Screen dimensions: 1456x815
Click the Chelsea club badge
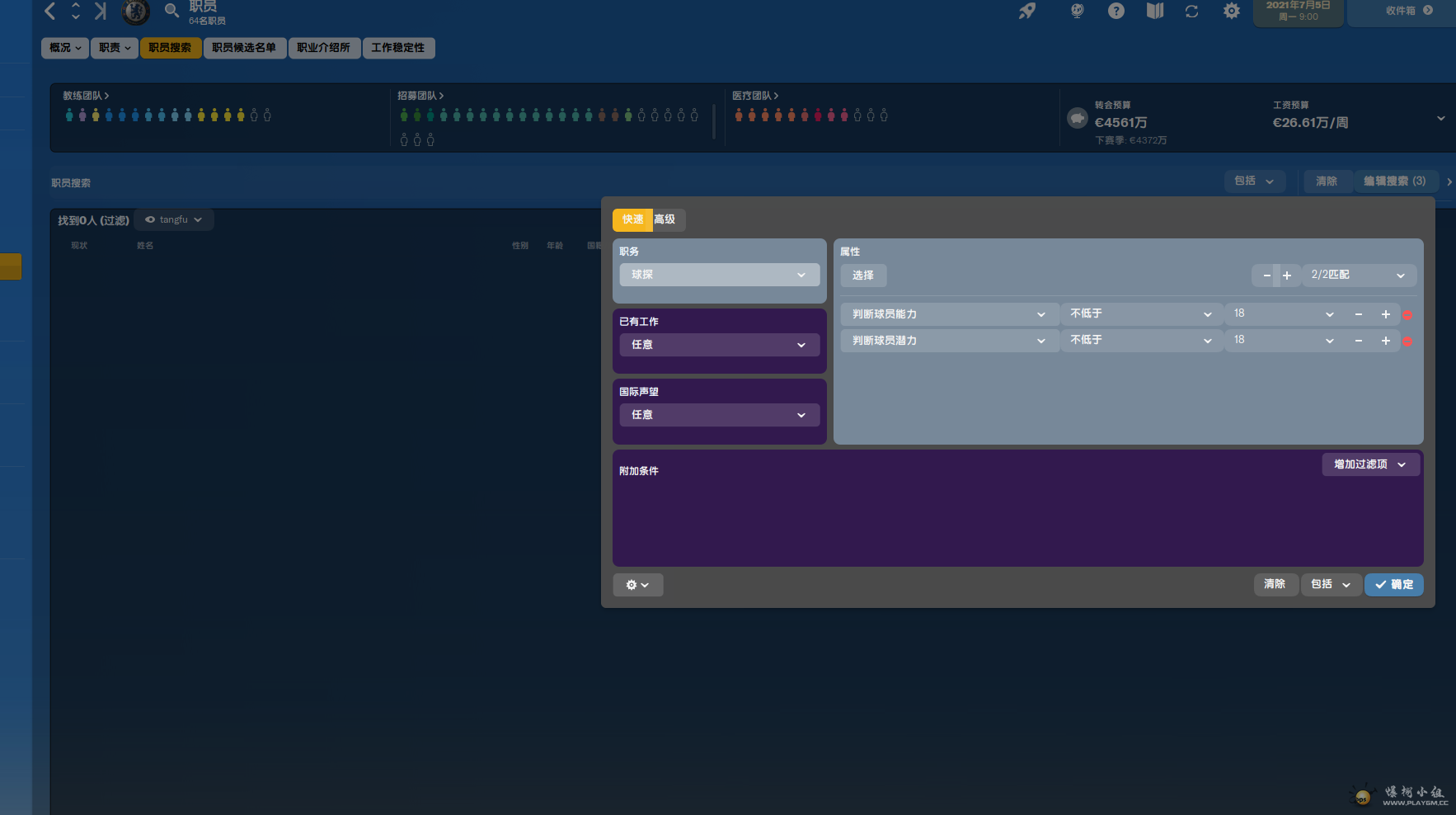point(135,12)
